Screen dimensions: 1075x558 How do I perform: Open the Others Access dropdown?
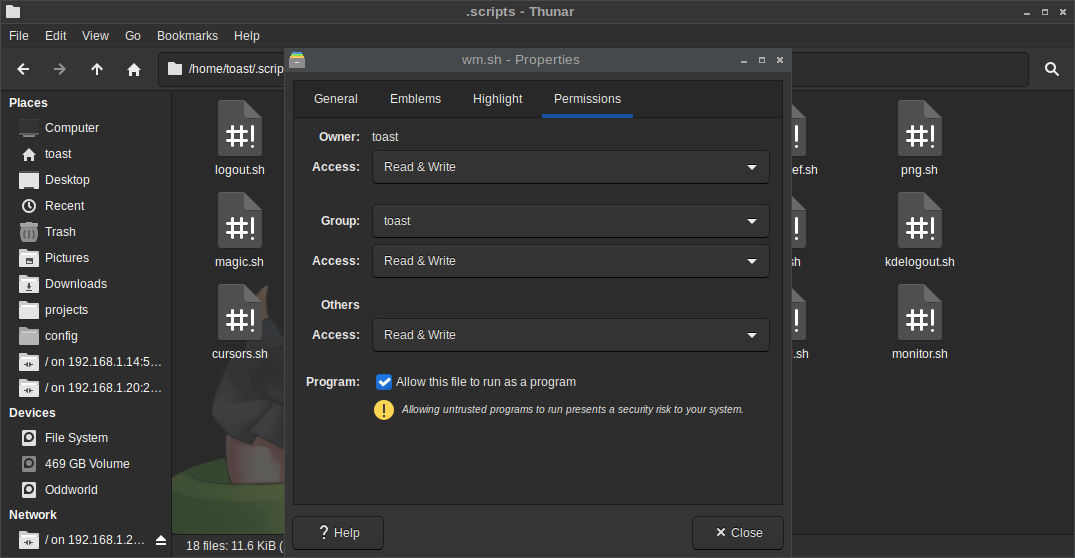click(570, 335)
